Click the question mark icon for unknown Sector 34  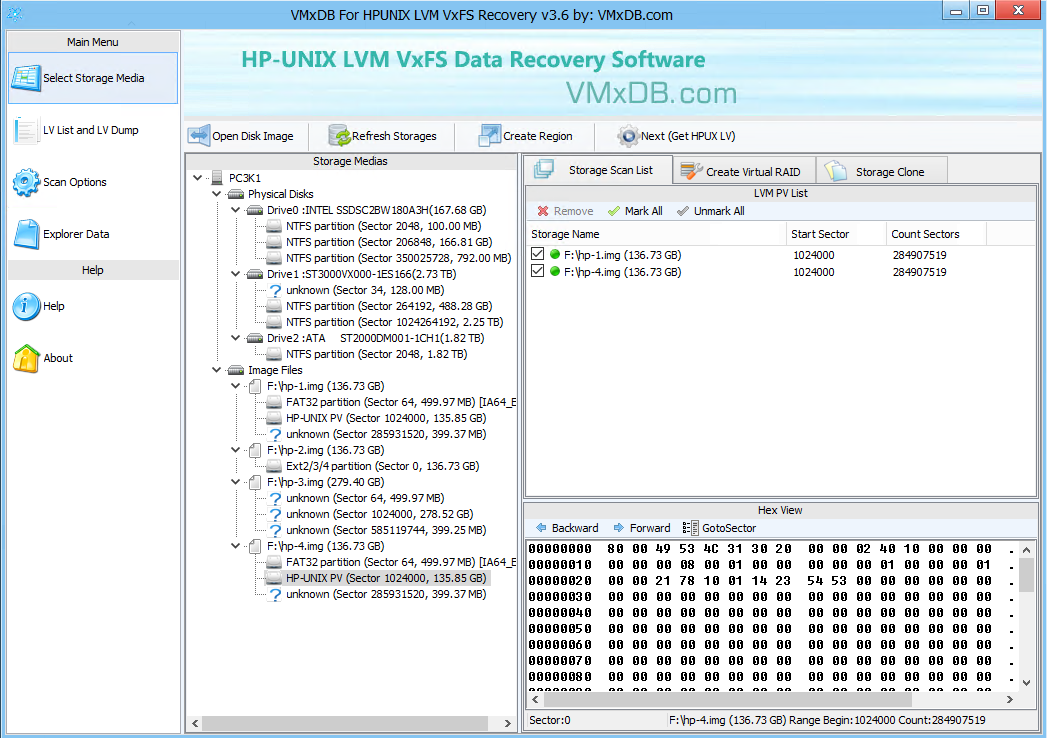point(274,290)
